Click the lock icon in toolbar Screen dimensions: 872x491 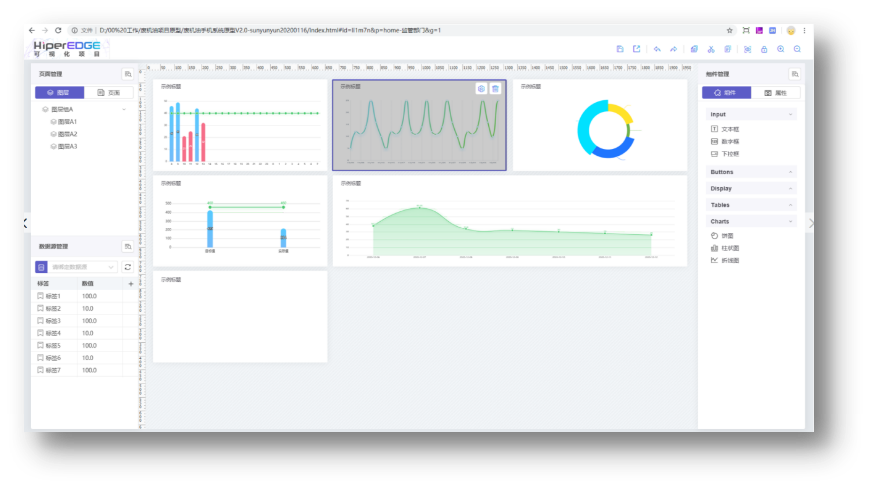pos(764,49)
